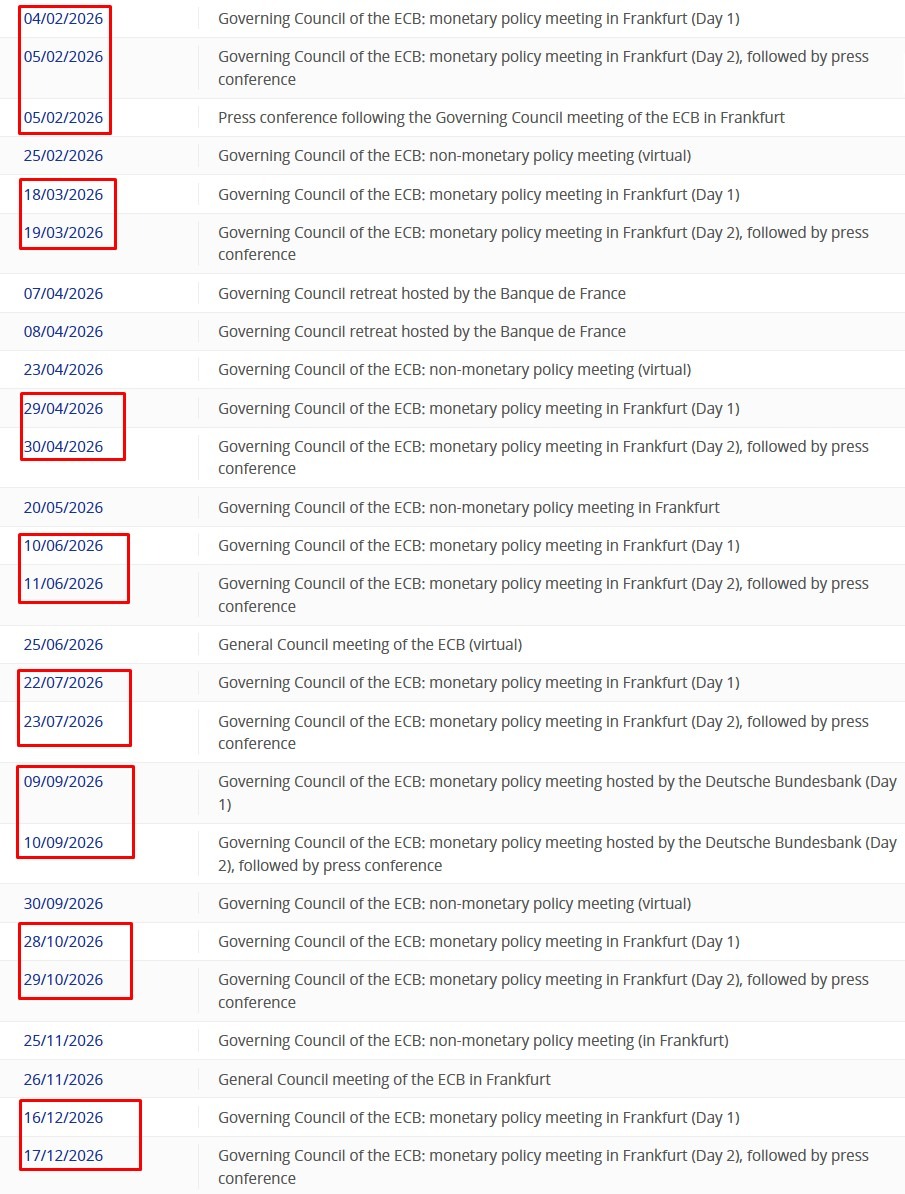905x1194 pixels.
Task: Open the 30/09/2026 date link
Action: click(x=63, y=903)
